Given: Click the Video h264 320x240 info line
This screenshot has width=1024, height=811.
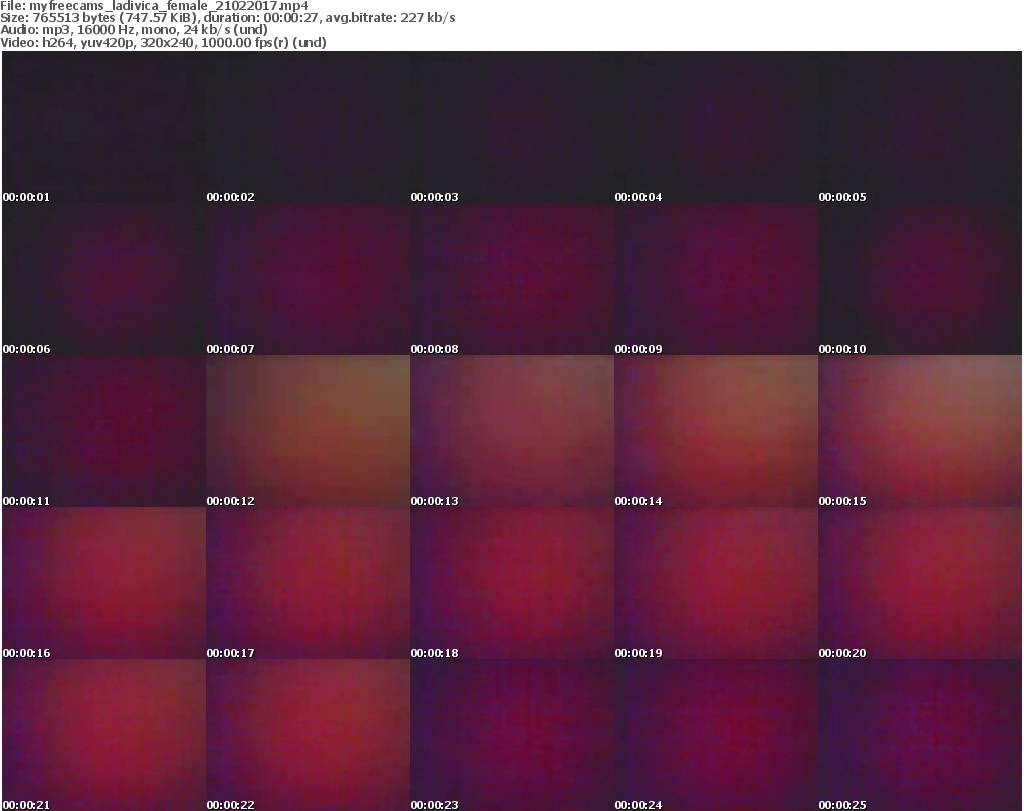Looking at the screenshot, I should pyautogui.click(x=163, y=42).
